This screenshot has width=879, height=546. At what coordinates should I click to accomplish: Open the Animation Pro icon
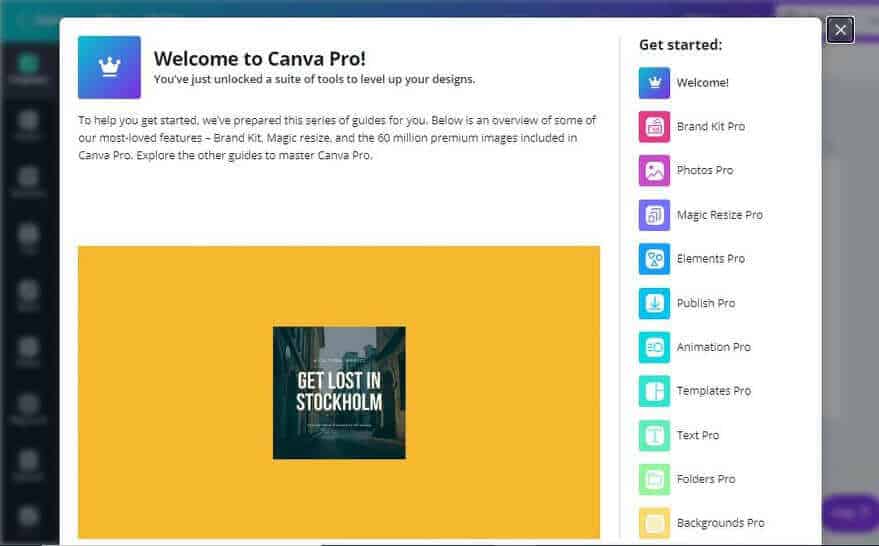coord(654,347)
